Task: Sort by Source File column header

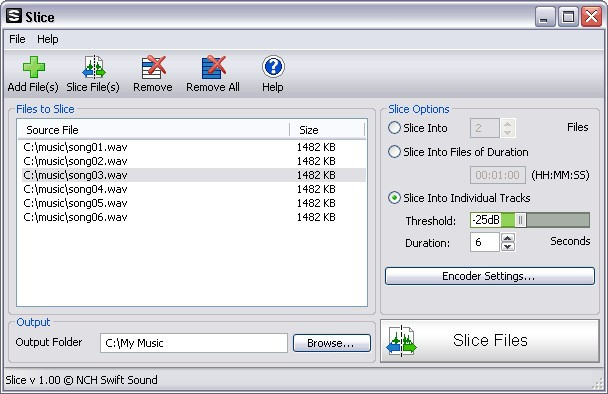Action: point(154,130)
